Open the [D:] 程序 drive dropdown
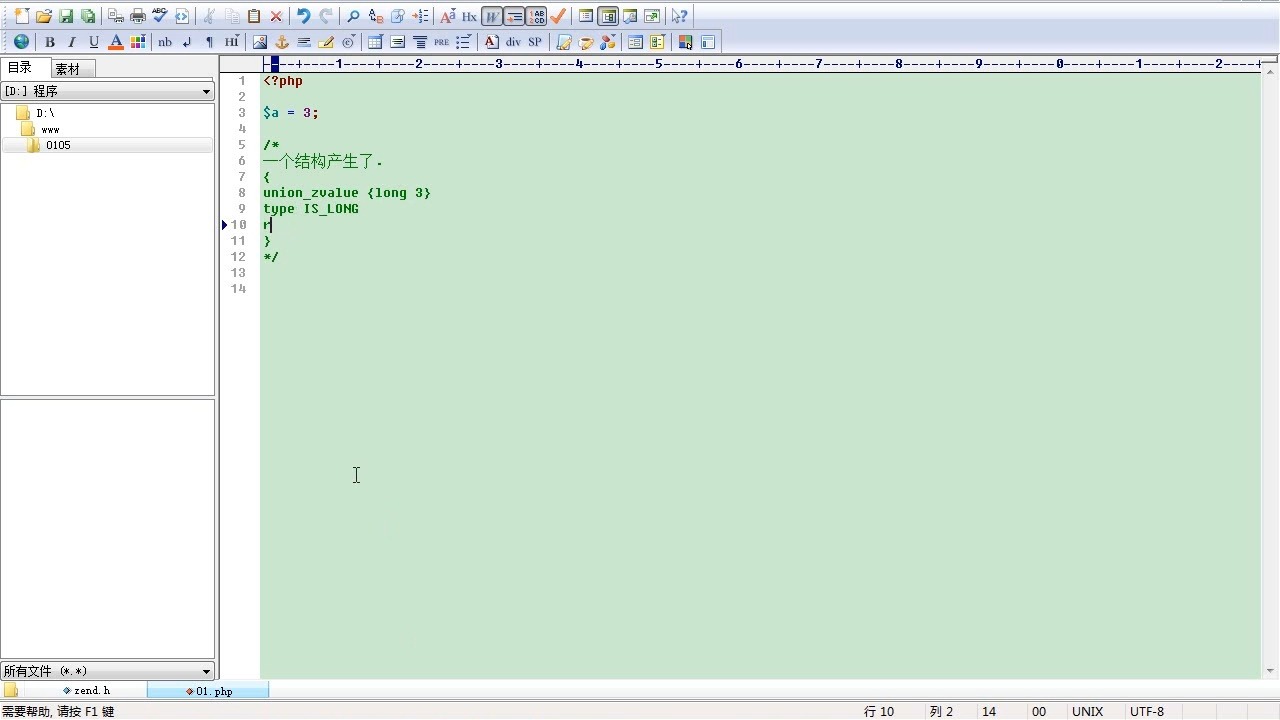 click(108, 91)
